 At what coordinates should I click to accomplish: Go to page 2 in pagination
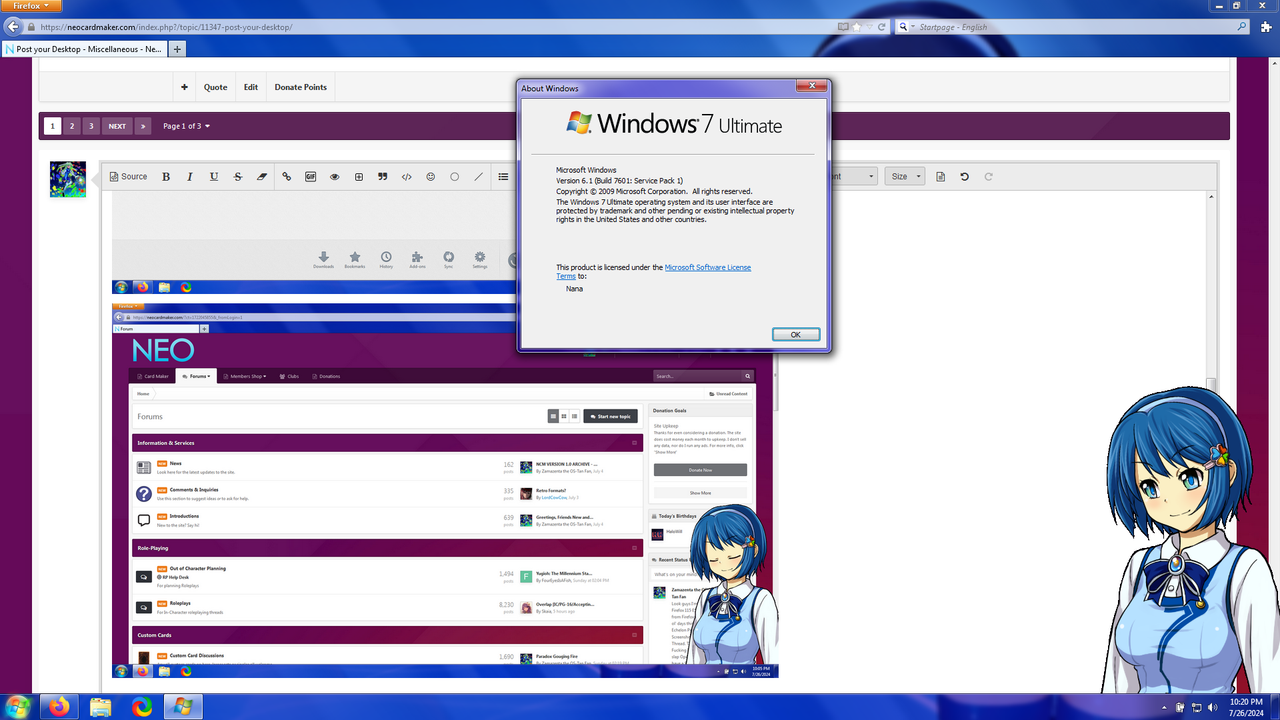(72, 126)
